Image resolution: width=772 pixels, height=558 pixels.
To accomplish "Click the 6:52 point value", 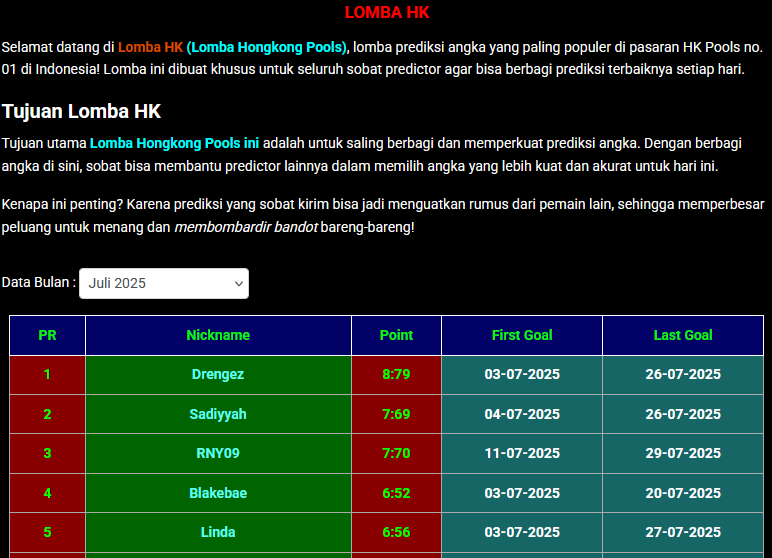I will point(396,493).
